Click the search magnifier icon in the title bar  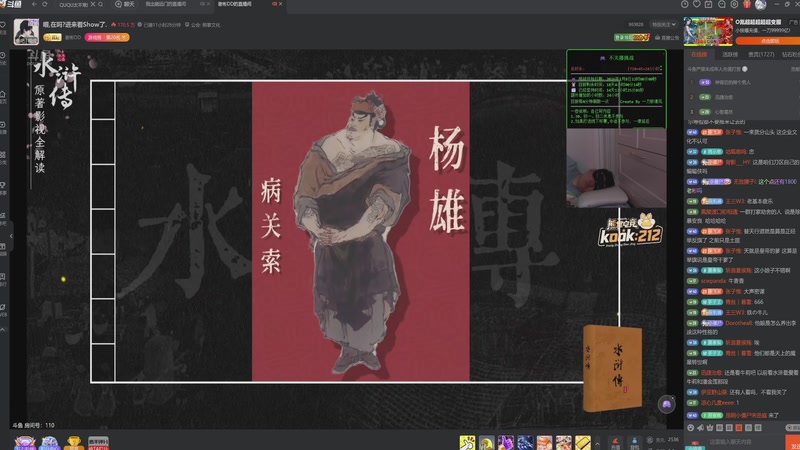pyautogui.click(x=101, y=4)
